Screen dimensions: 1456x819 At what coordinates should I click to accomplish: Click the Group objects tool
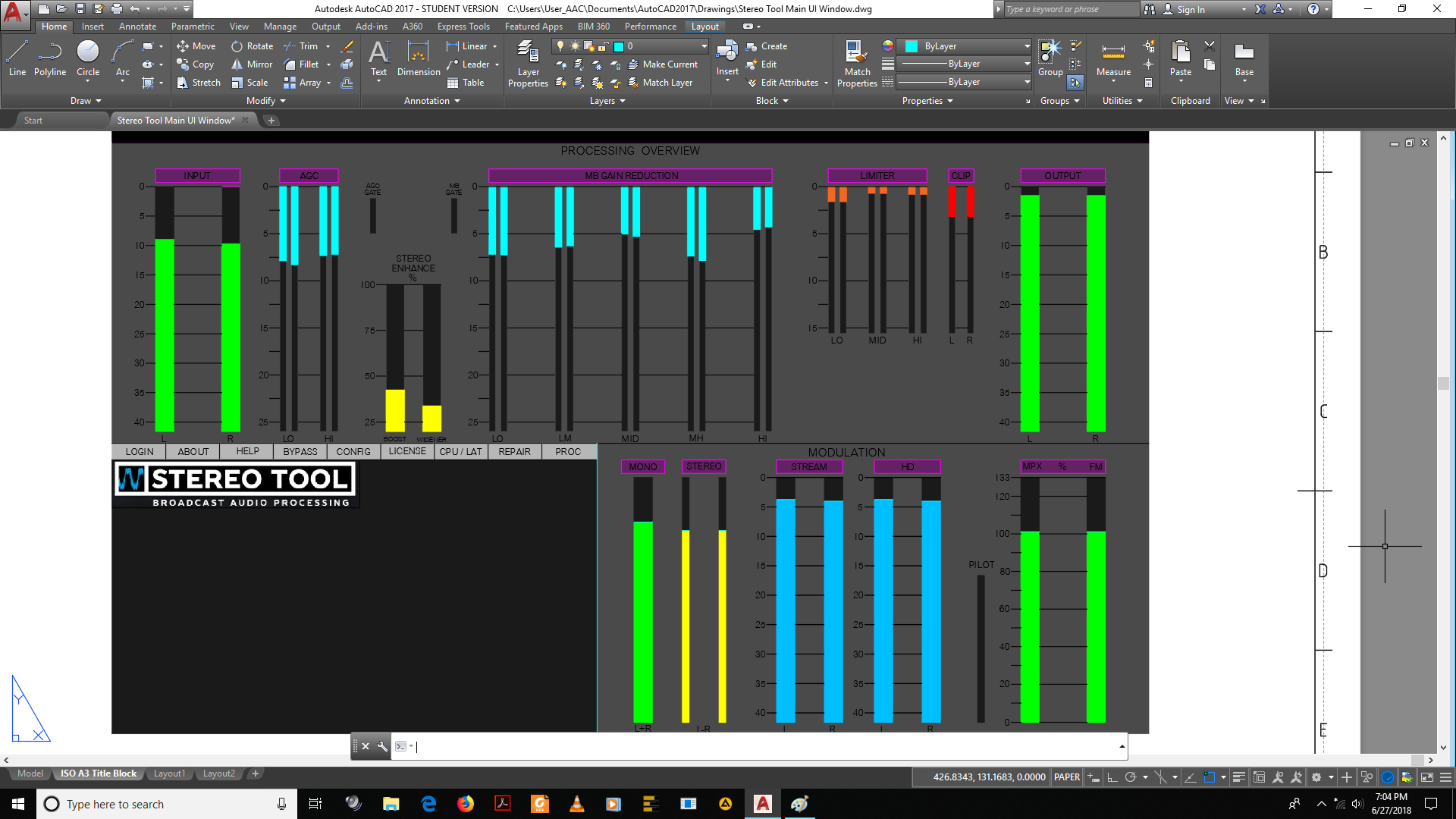tap(1050, 59)
